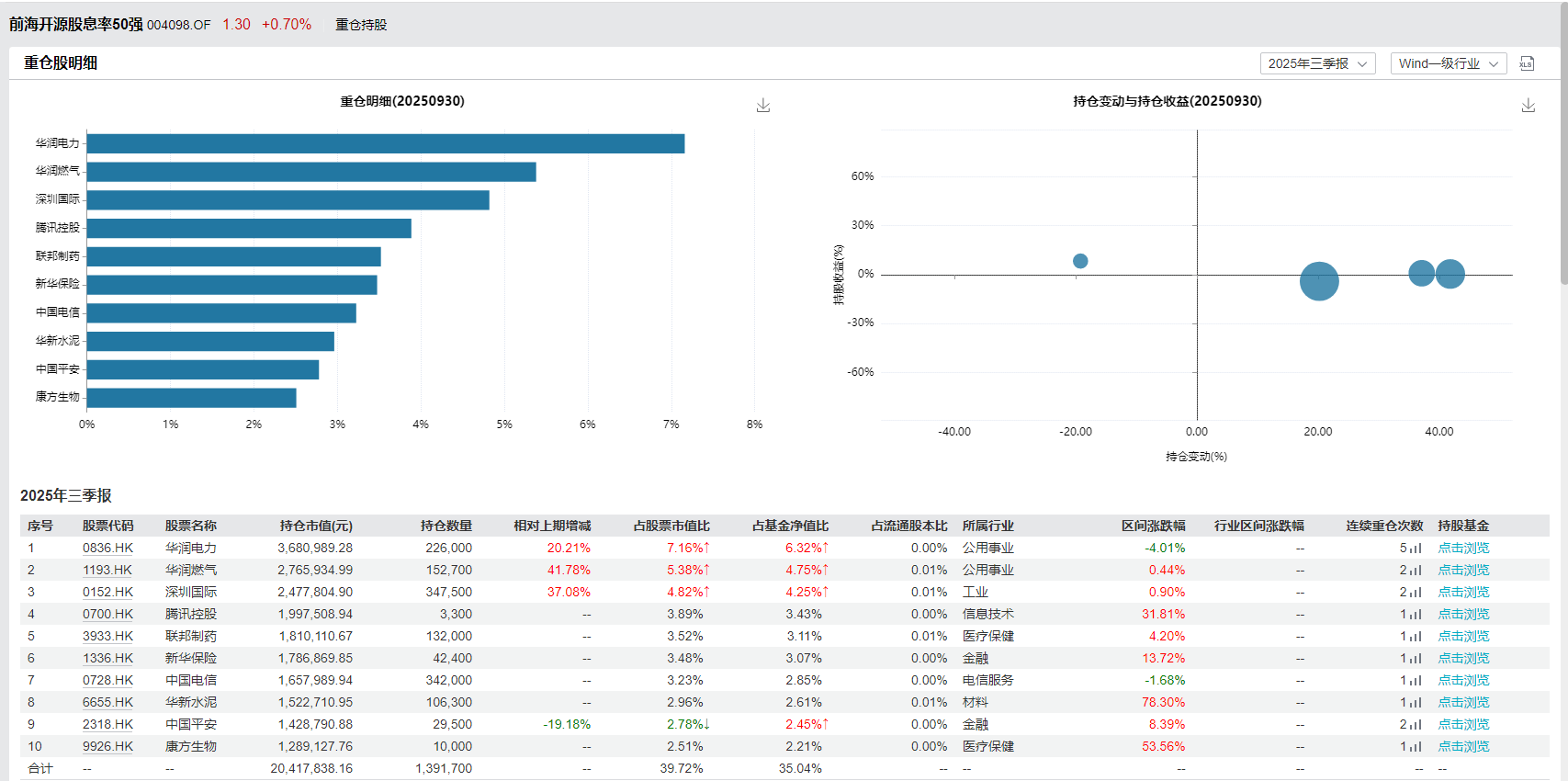Open the 2025年三季报 period dropdown
The image size is (1568, 781).
coord(1317,63)
